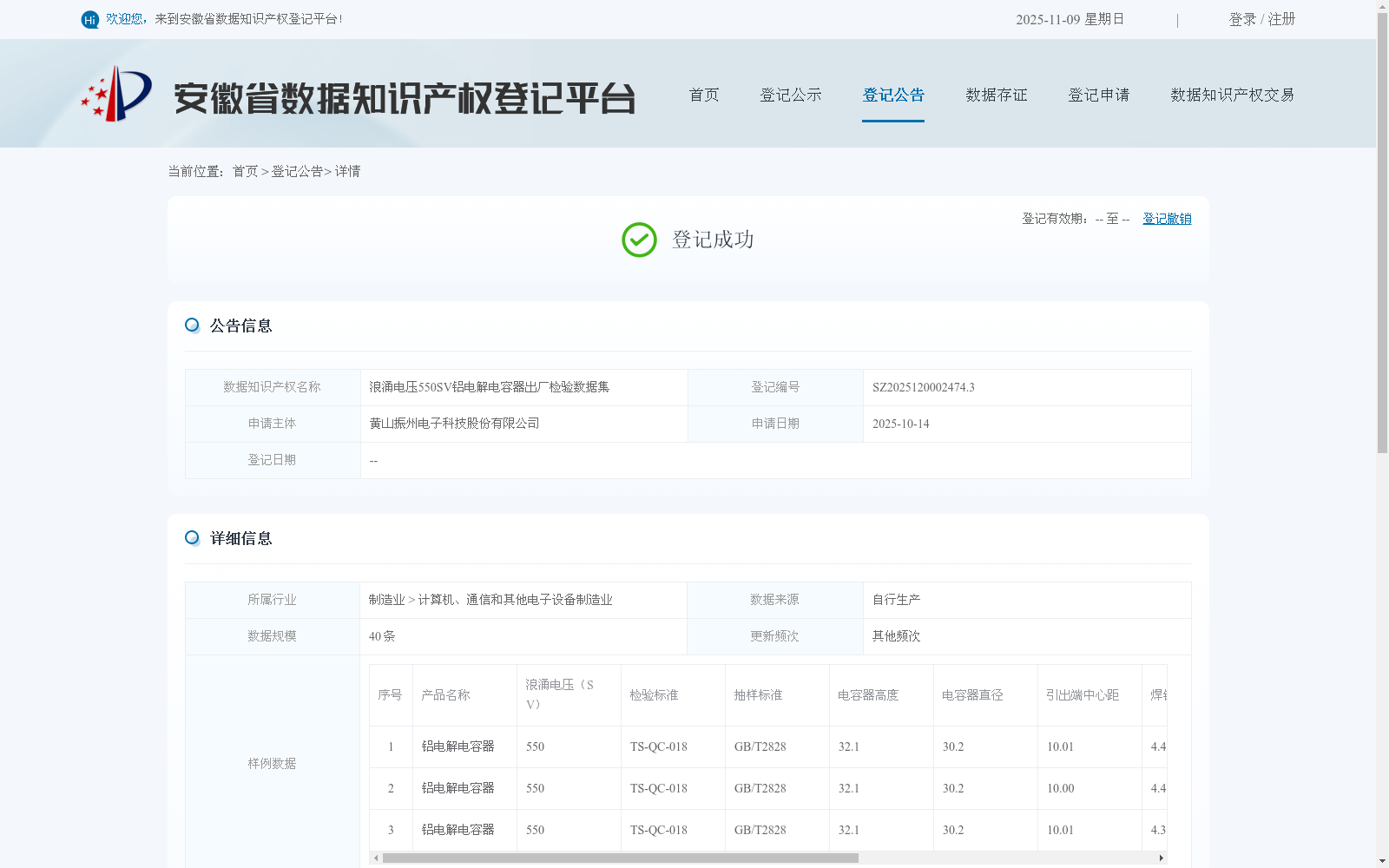Click the data source value 自行生产

[897, 600]
